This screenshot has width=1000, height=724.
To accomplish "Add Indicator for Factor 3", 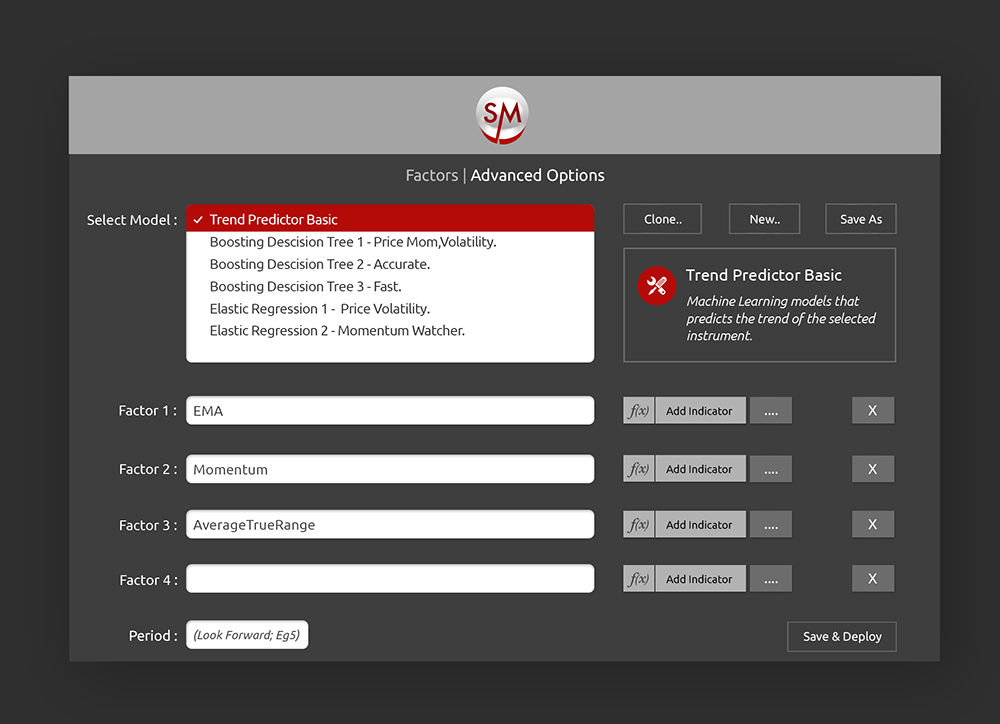I will [699, 525].
